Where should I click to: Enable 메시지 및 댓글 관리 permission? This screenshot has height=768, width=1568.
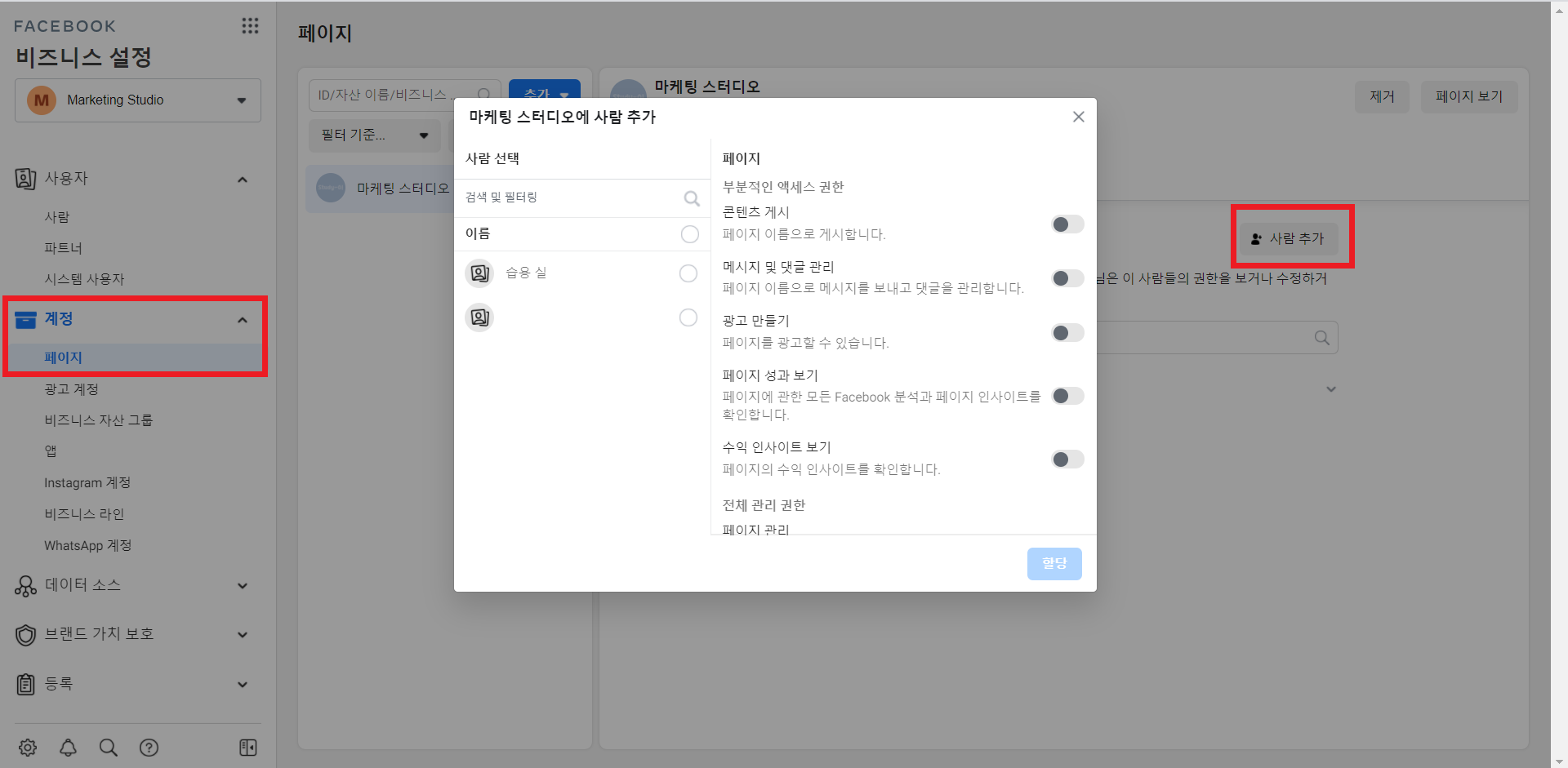[x=1067, y=278]
